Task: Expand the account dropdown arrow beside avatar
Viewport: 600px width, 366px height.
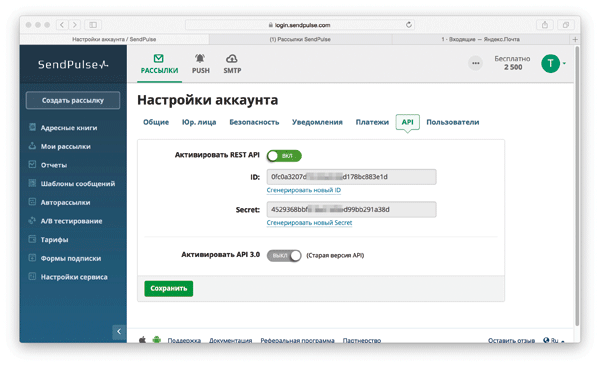Action: point(564,63)
